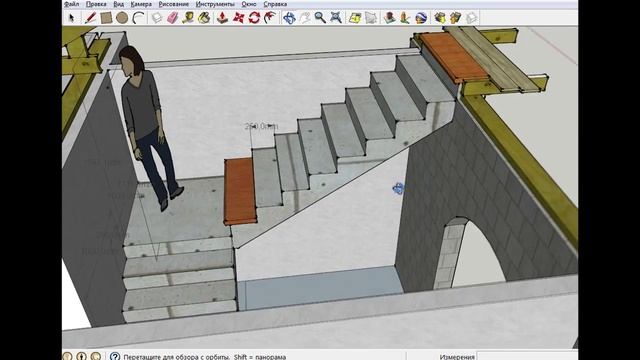This screenshot has height=360, width=640.
Task: Pick the Line pencil tool
Action: click(90, 18)
